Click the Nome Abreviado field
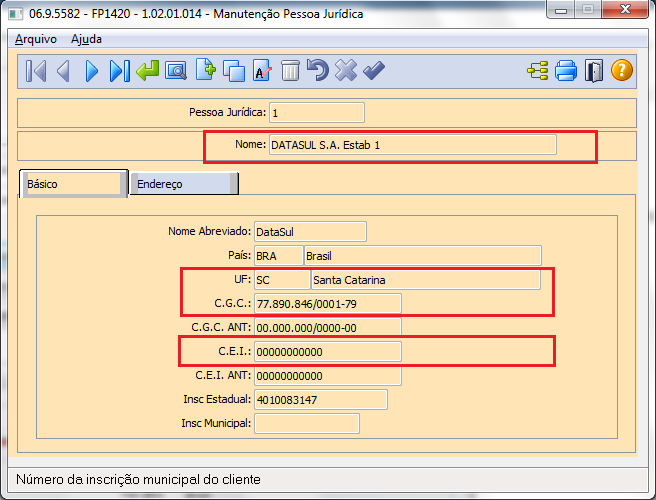 click(310, 231)
